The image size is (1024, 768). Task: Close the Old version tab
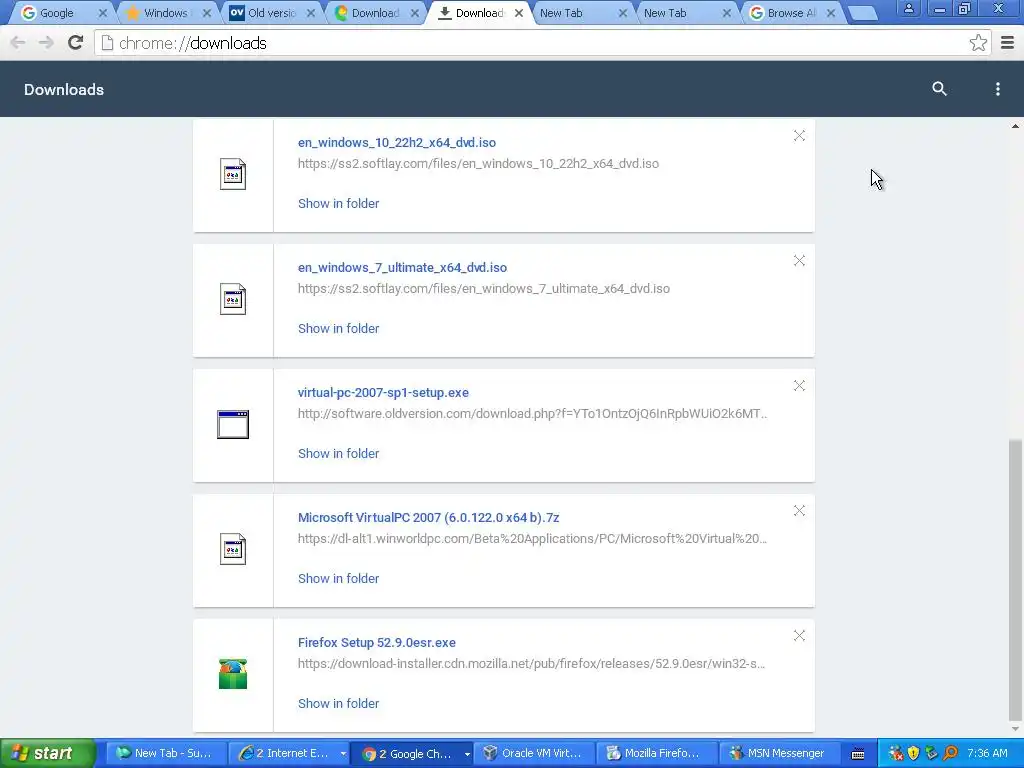[311, 13]
